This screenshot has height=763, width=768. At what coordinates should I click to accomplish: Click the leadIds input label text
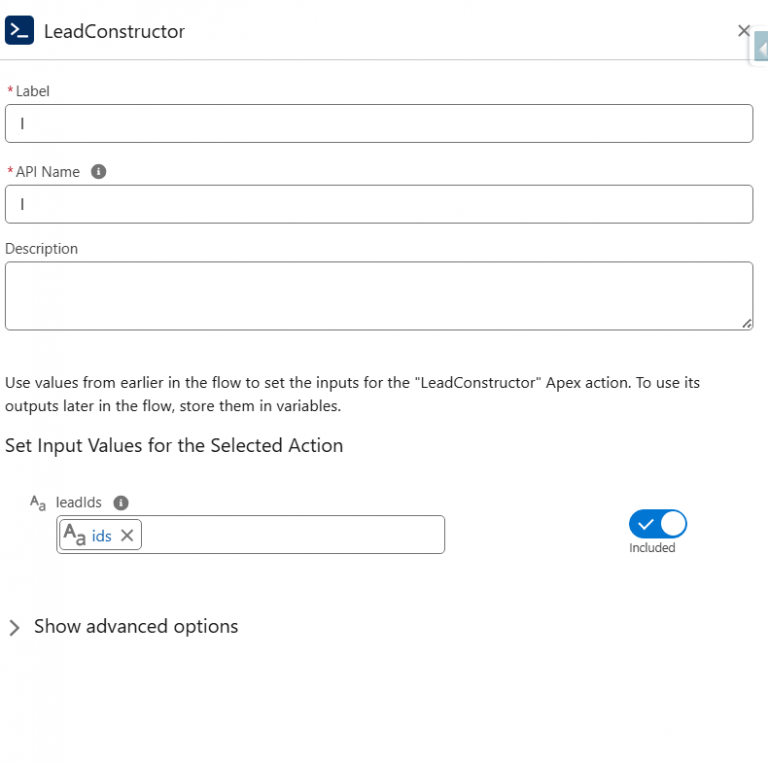coord(78,503)
